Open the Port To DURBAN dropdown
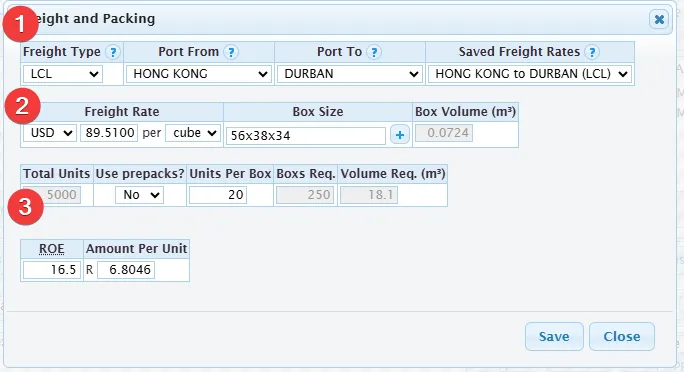The height and width of the screenshot is (372, 684). tap(350, 74)
